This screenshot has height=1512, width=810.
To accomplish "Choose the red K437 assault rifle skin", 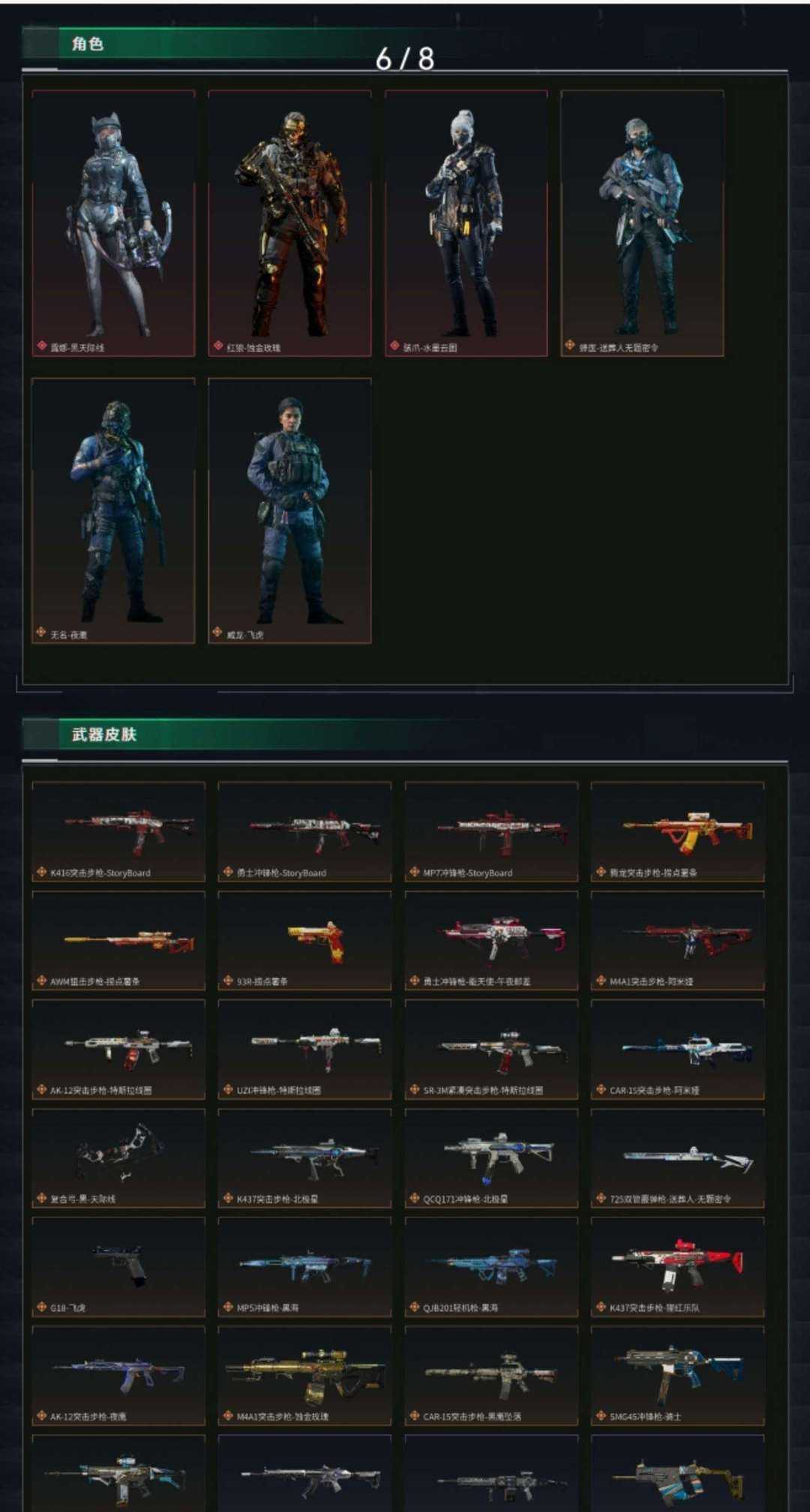I will [x=678, y=1267].
